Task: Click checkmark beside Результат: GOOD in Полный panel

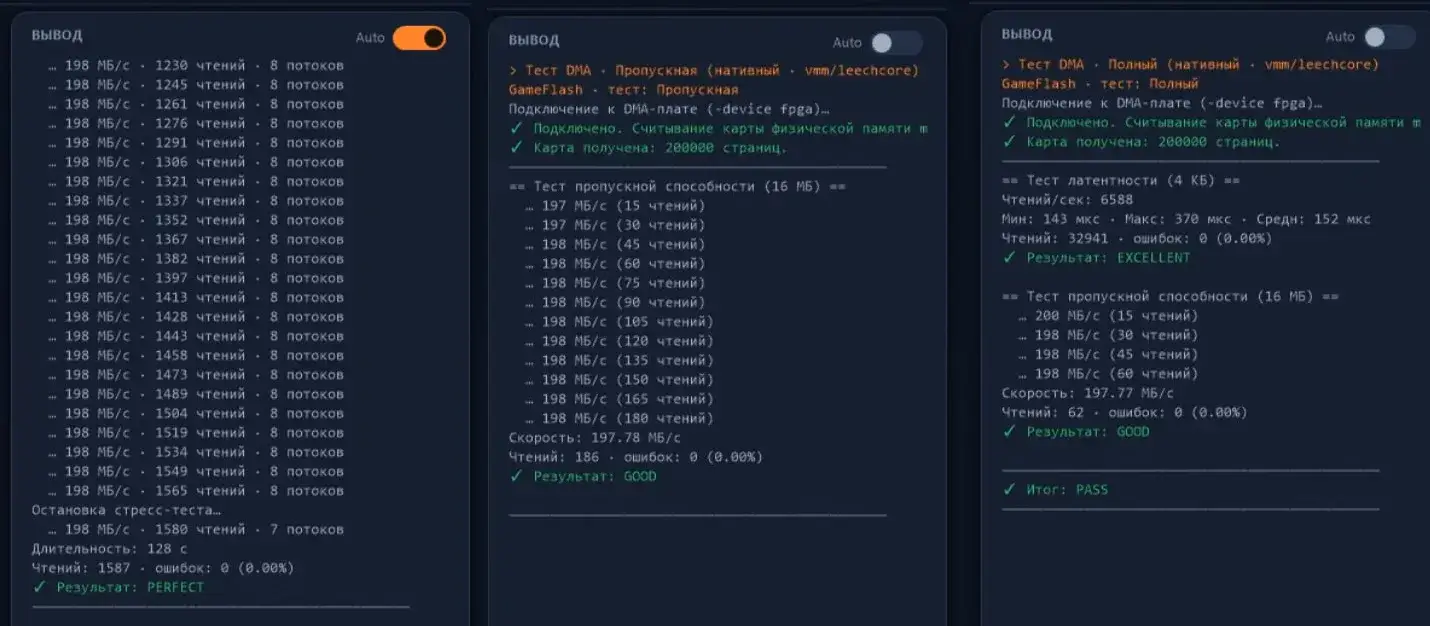Action: click(1009, 432)
